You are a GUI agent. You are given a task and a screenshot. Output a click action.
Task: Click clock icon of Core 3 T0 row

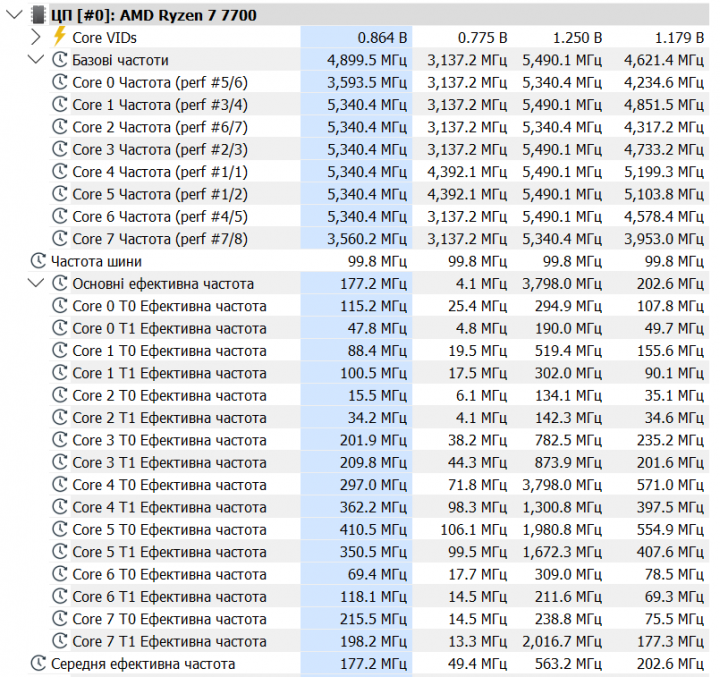click(60, 440)
